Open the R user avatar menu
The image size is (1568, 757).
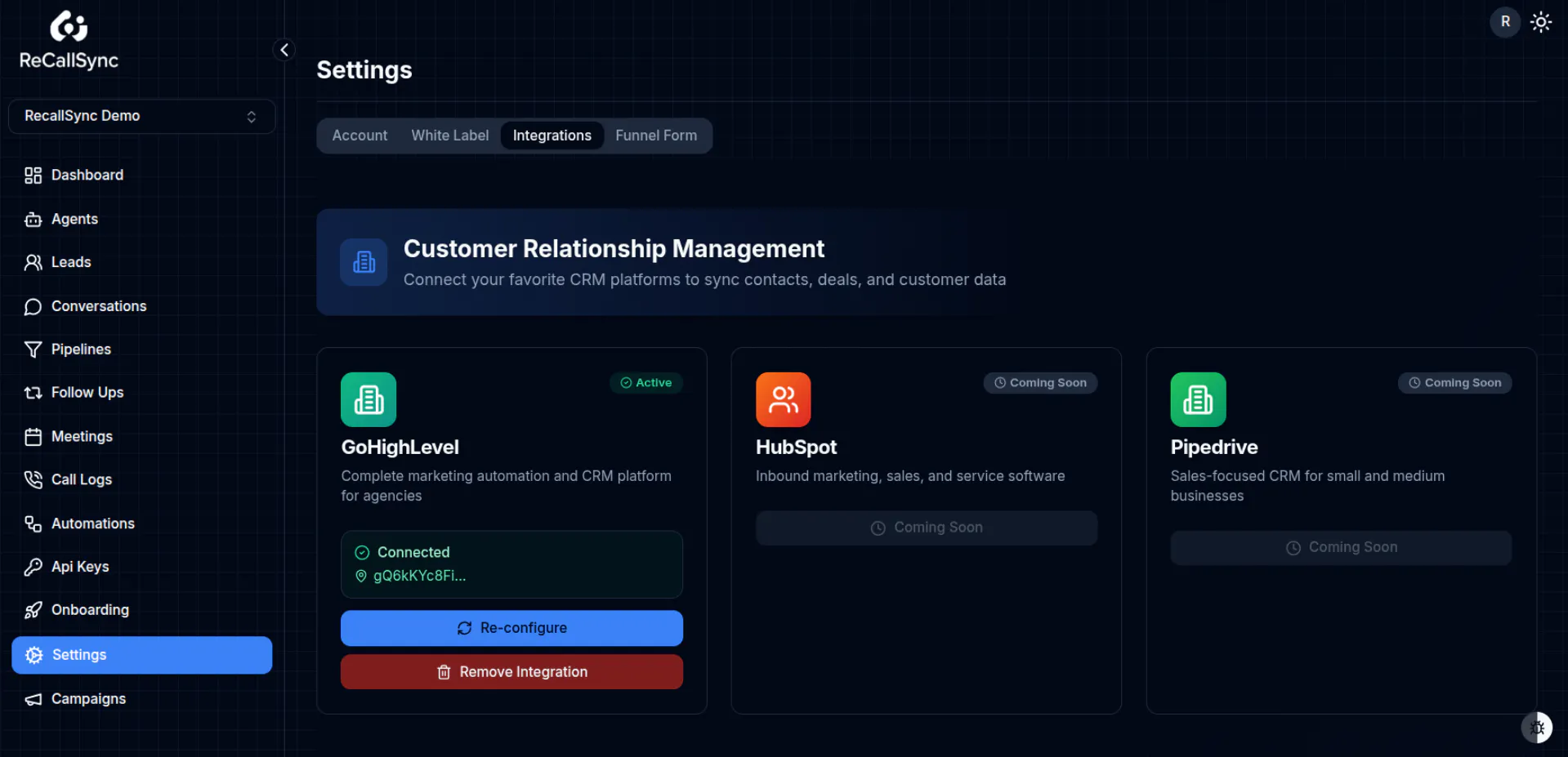[1505, 22]
